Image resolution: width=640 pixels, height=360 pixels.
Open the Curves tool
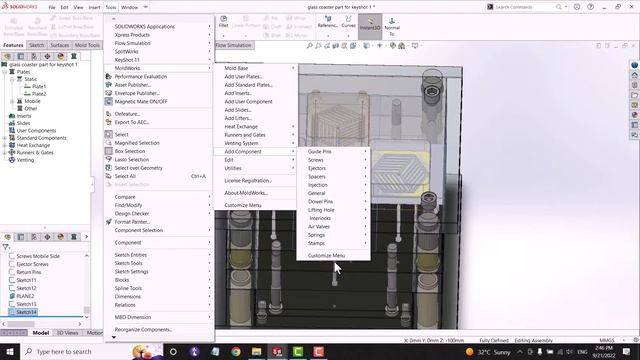pyautogui.click(x=348, y=22)
